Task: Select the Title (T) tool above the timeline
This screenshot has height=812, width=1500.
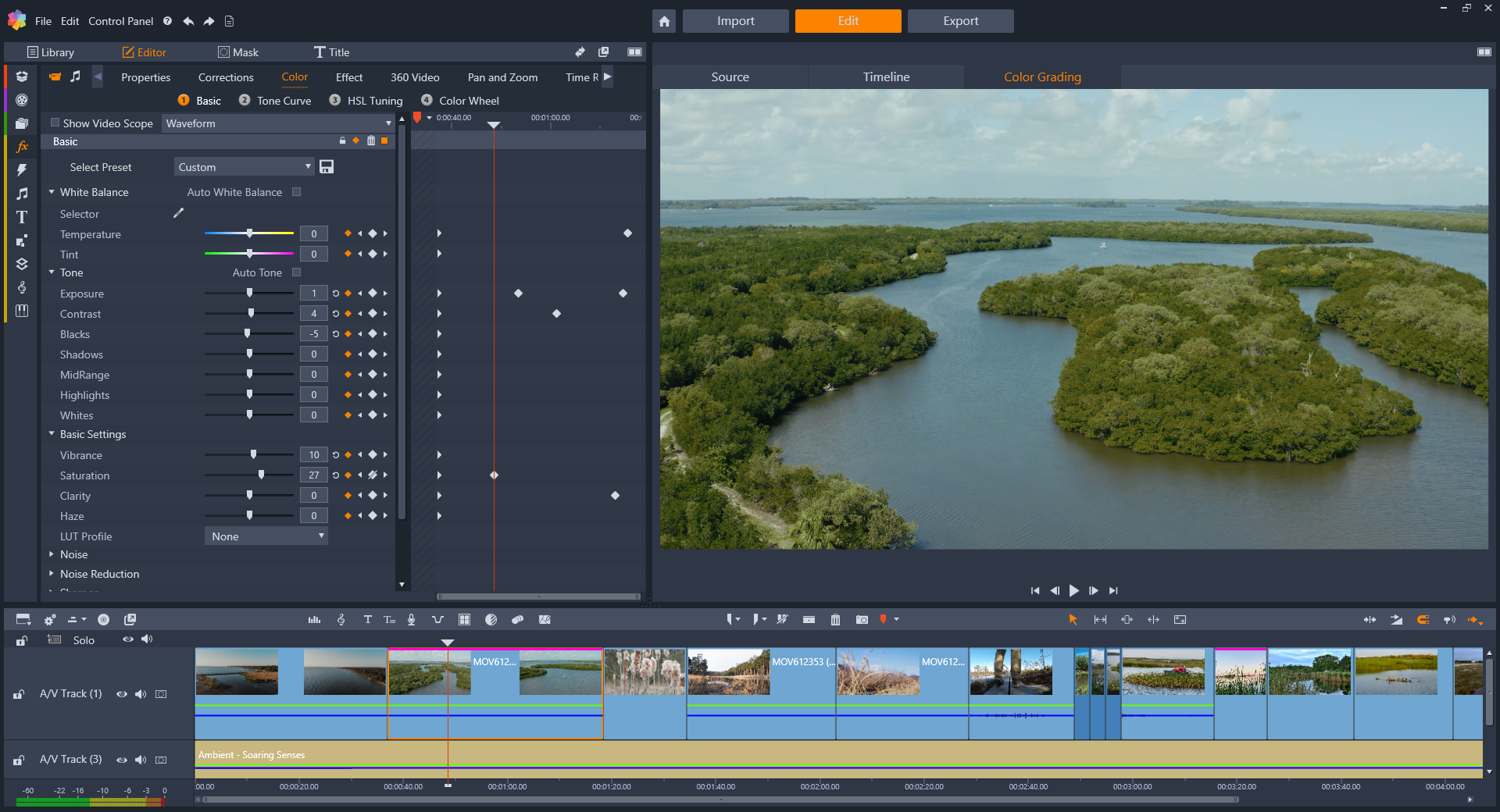Action: click(368, 619)
